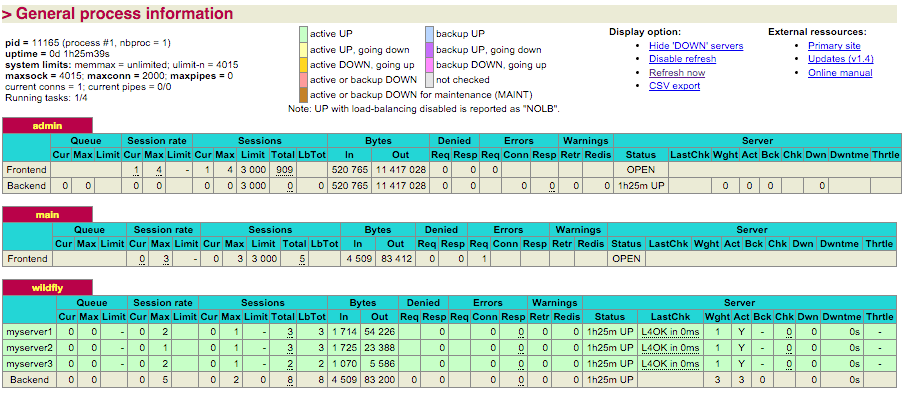Click the Hide 'DOWN' servers link
This screenshot has width=905, height=402.
(x=695, y=46)
